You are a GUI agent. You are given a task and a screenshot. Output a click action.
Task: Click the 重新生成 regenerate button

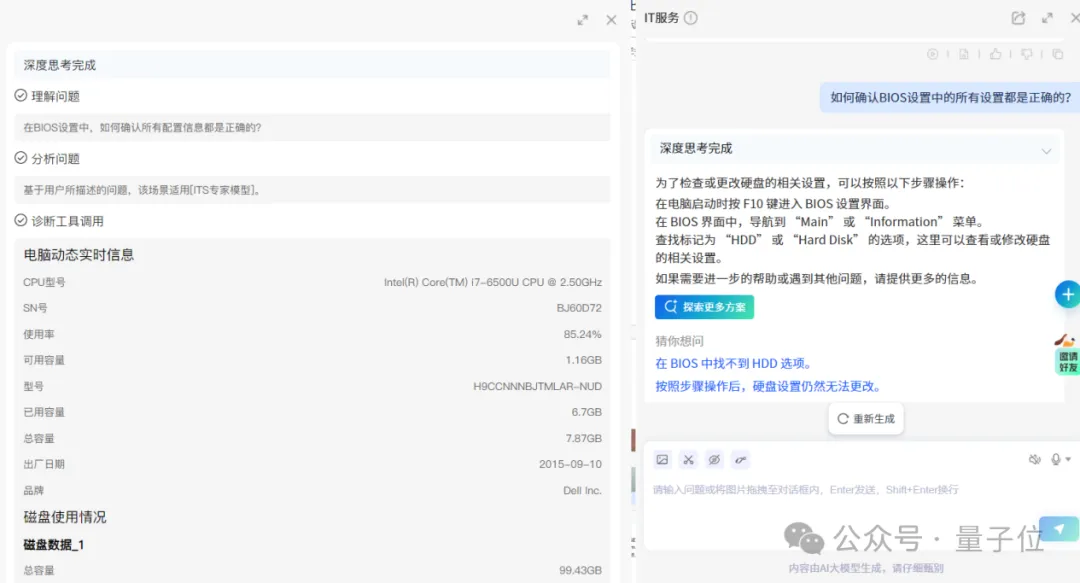(x=866, y=419)
